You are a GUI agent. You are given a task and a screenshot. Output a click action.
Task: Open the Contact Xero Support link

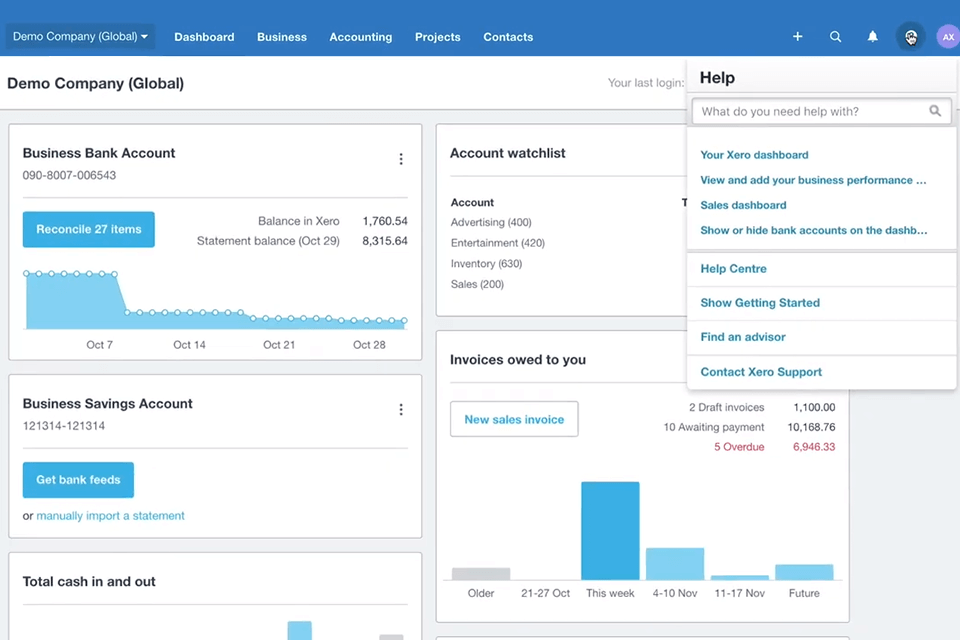point(761,372)
